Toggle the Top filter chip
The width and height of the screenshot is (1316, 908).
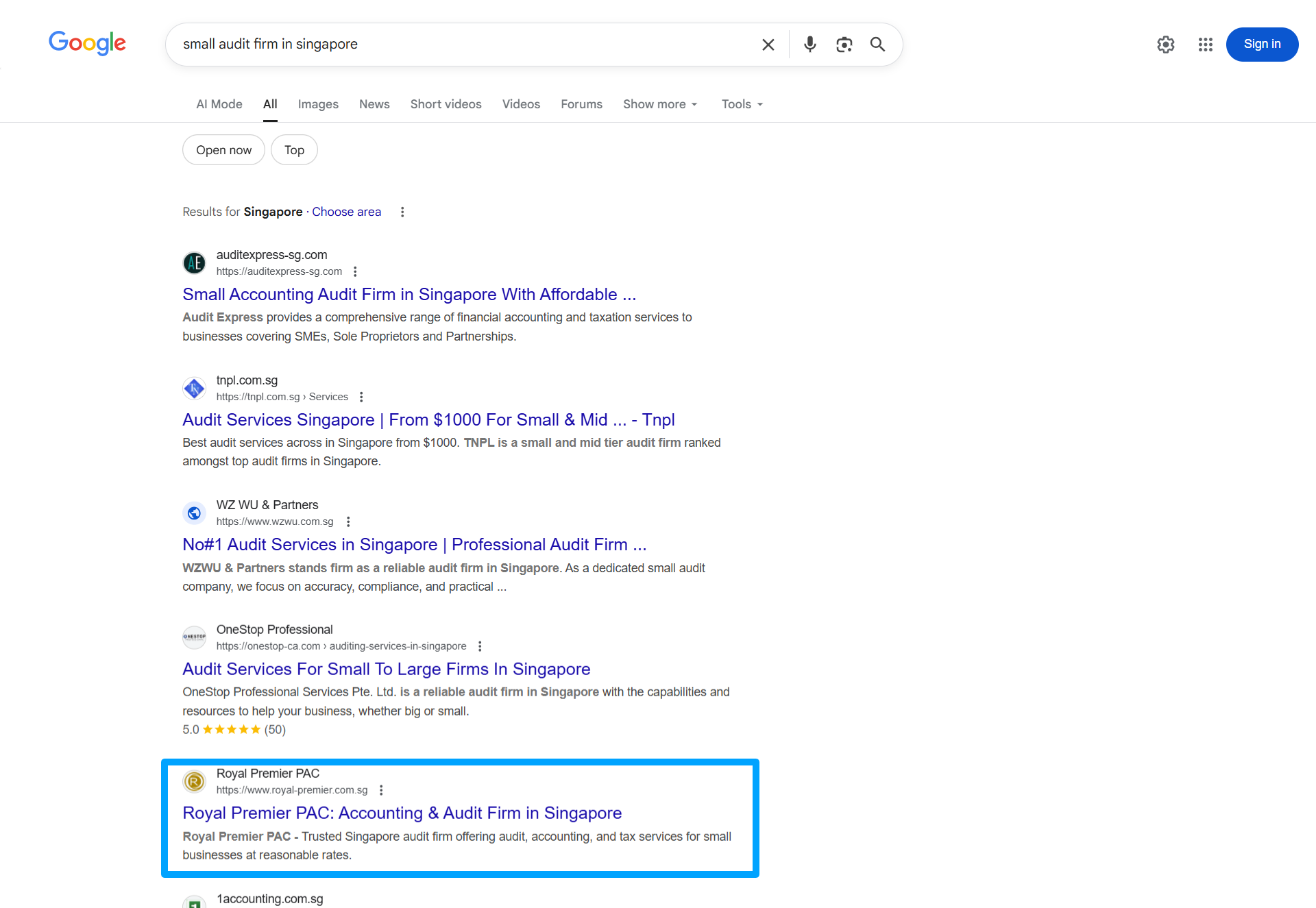tap(294, 150)
